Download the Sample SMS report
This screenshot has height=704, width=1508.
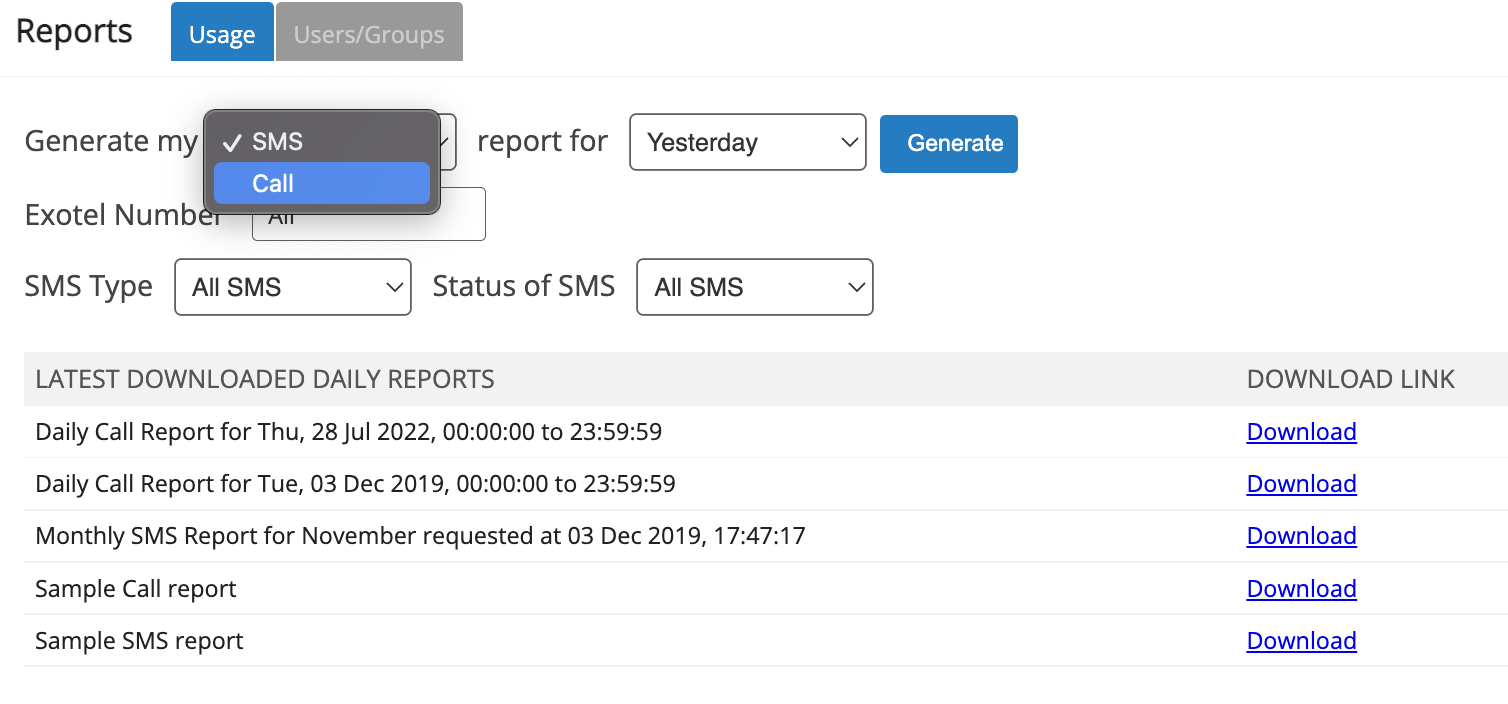1301,640
